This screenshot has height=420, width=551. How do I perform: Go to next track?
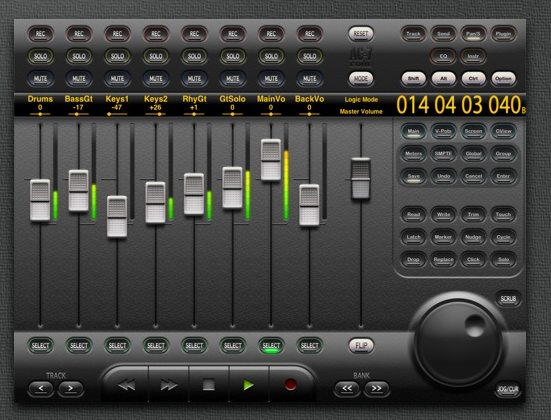(x=71, y=388)
